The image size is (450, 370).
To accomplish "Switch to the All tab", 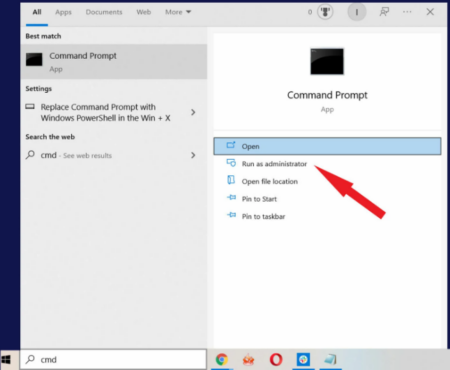I will tap(37, 12).
